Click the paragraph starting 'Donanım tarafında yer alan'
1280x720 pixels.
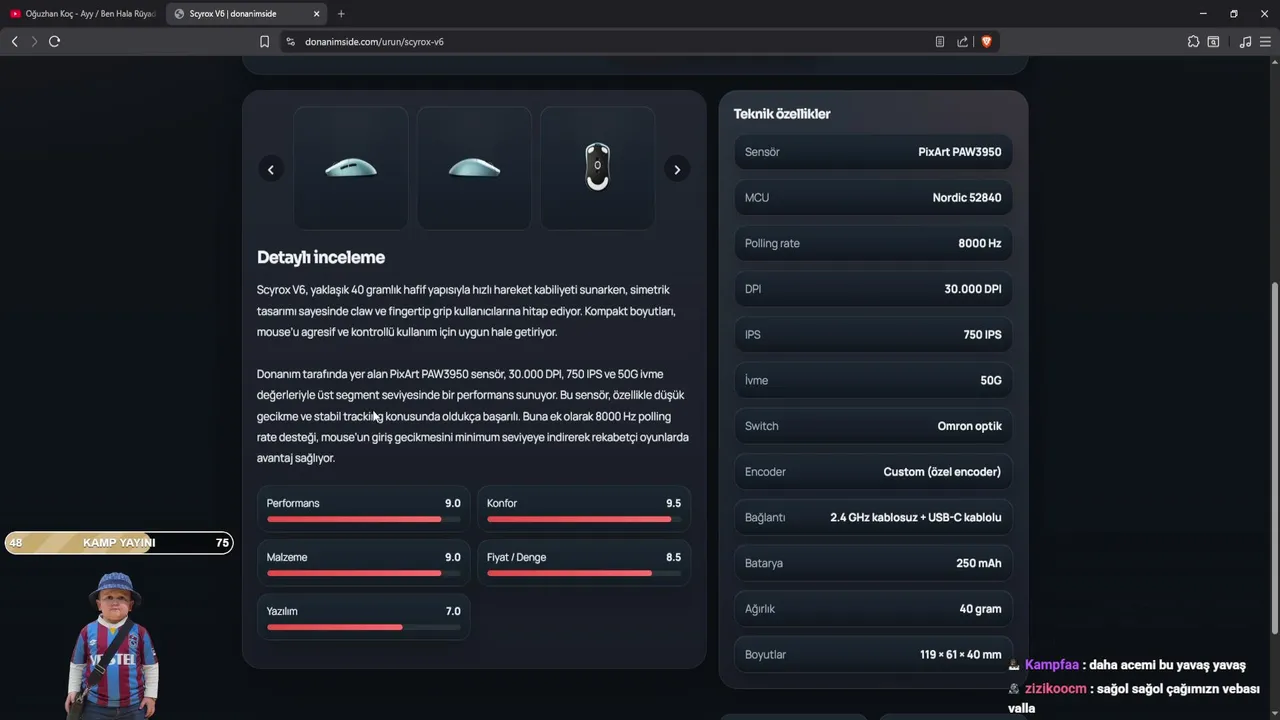(x=473, y=416)
